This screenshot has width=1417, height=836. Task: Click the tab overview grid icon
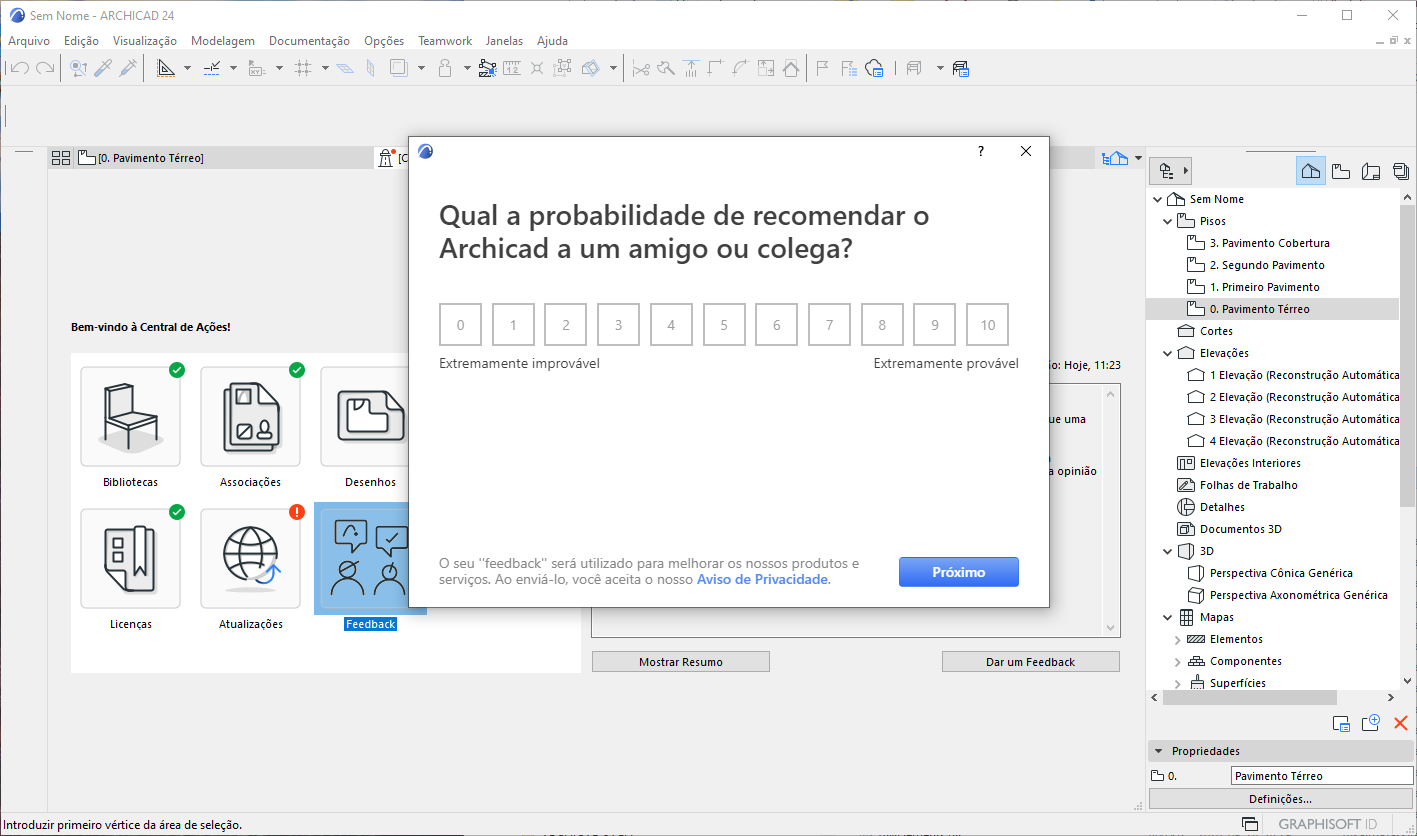61,158
